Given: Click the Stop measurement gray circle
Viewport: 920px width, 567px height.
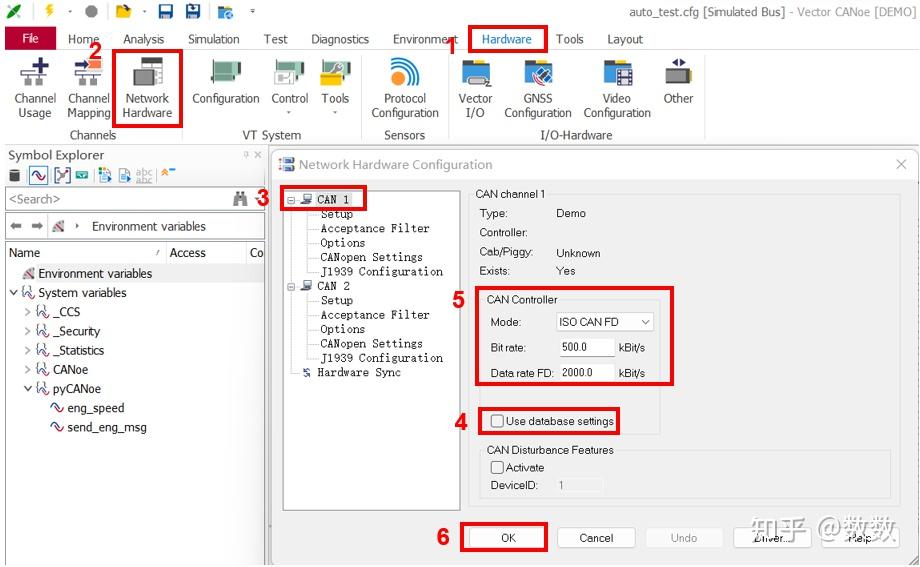Looking at the screenshot, I should [91, 11].
